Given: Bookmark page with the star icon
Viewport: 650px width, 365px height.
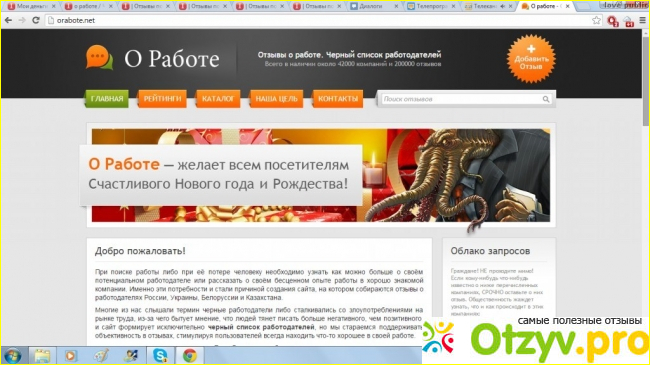Looking at the screenshot, I should [596, 20].
